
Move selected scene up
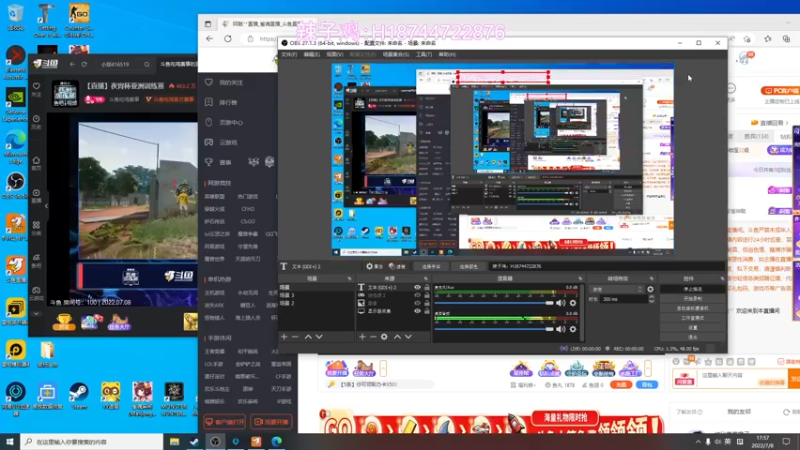coord(308,337)
